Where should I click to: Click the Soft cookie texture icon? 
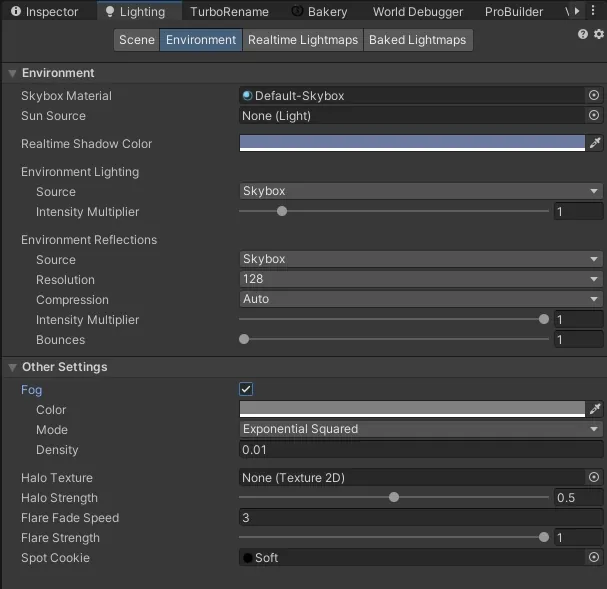pos(247,558)
